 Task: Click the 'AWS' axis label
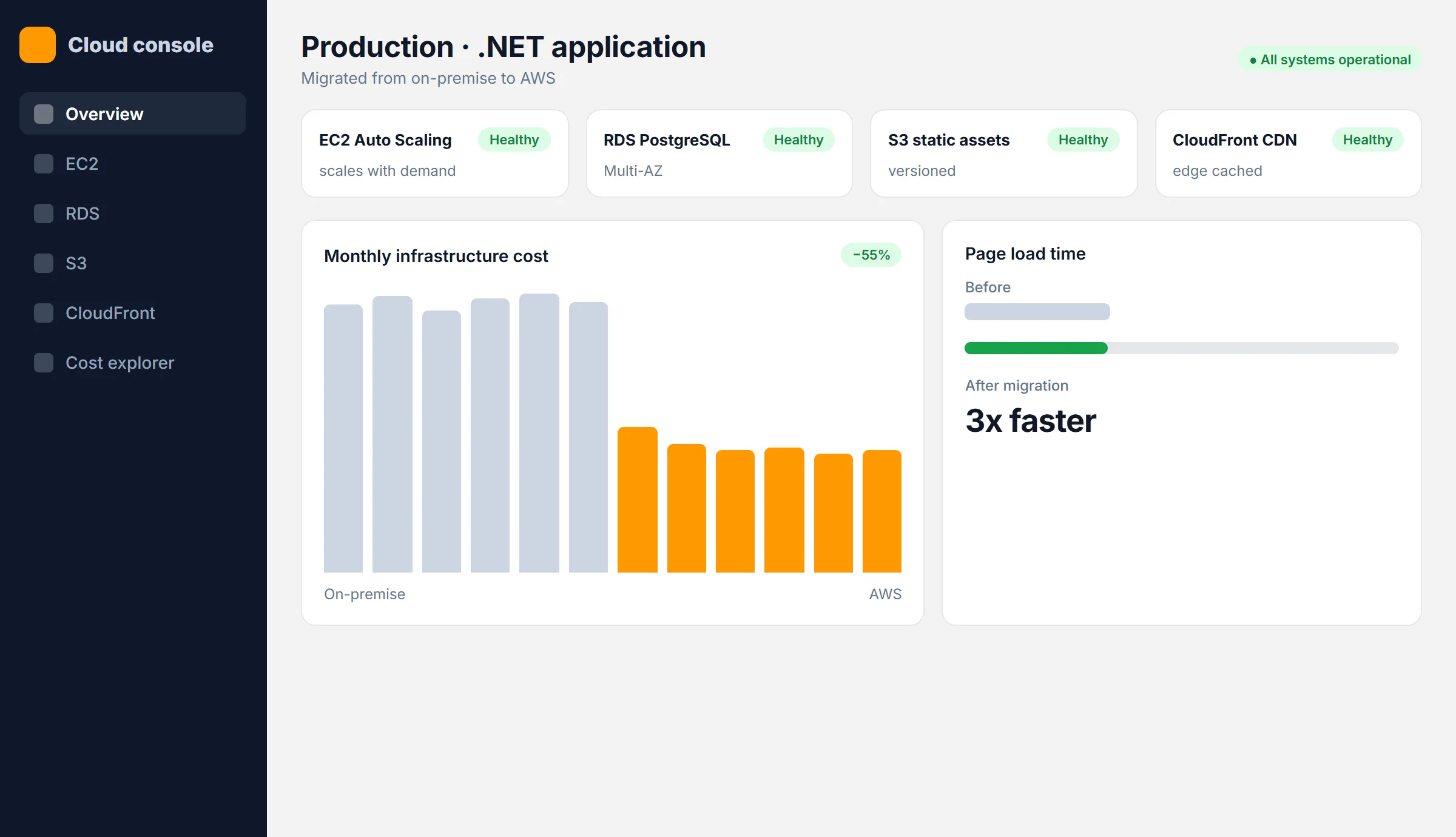click(885, 594)
